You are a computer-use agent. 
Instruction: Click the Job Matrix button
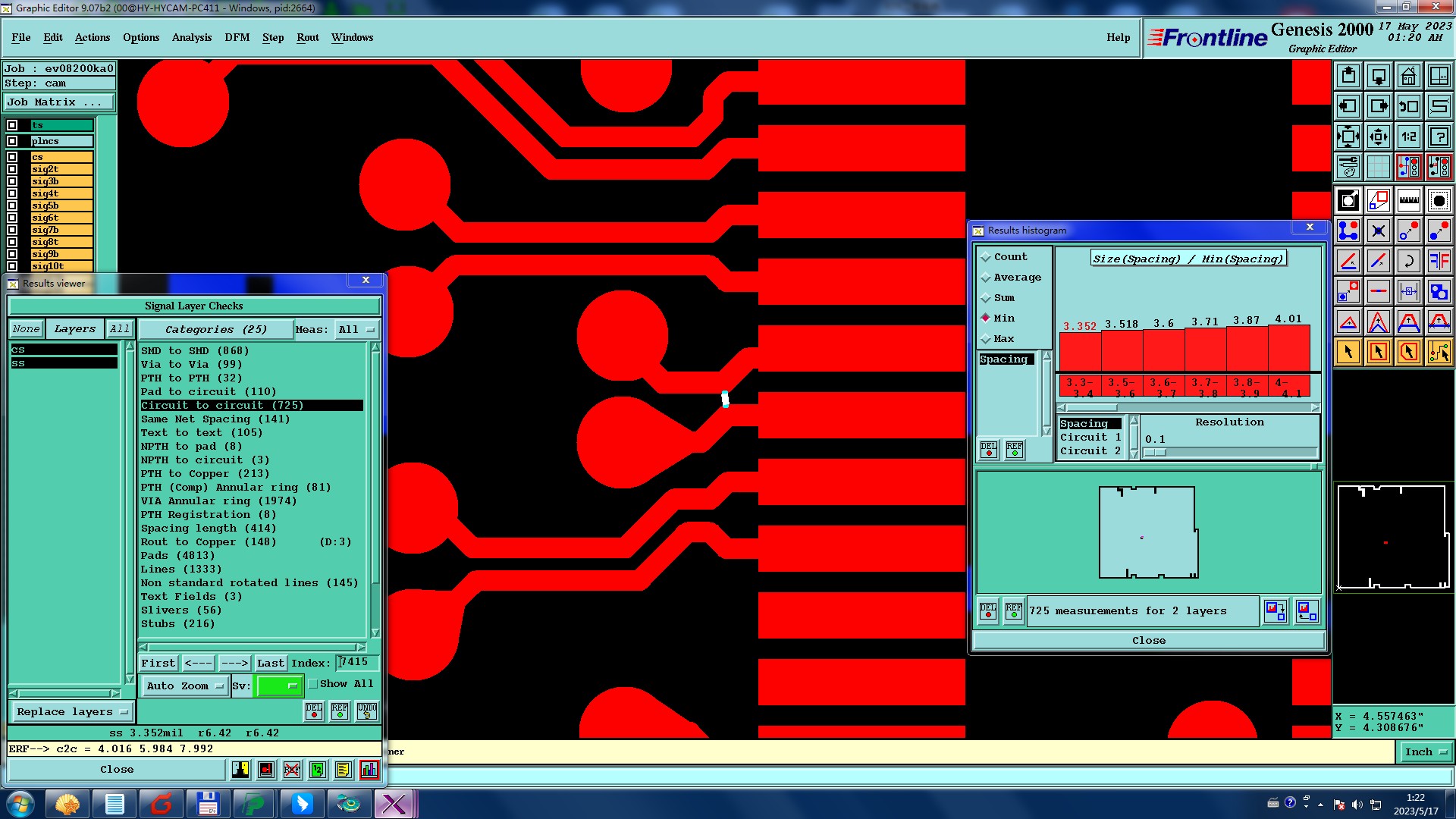click(59, 102)
